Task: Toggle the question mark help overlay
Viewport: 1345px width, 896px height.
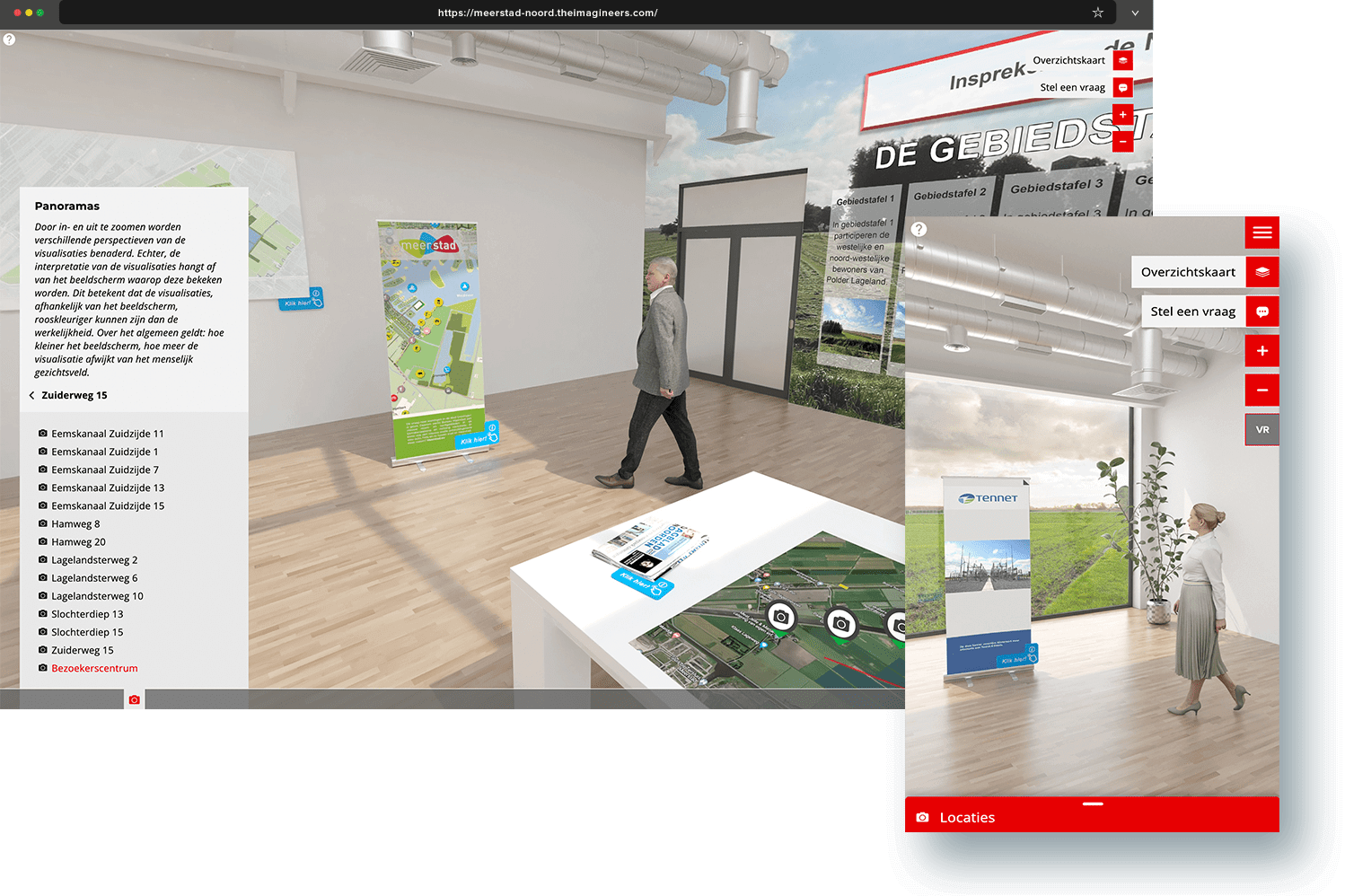Action: [x=9, y=39]
